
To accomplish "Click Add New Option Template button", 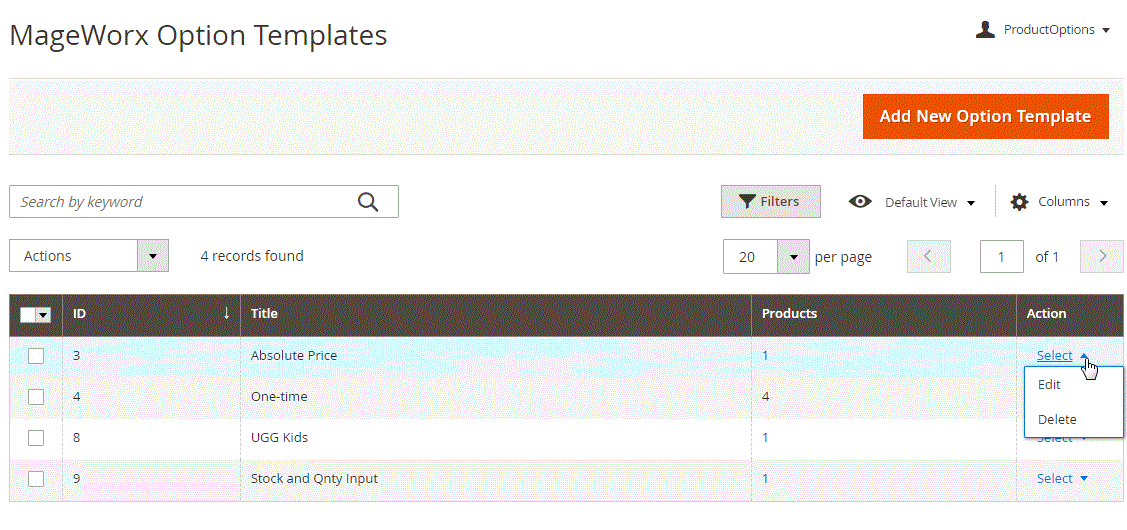I will (985, 117).
